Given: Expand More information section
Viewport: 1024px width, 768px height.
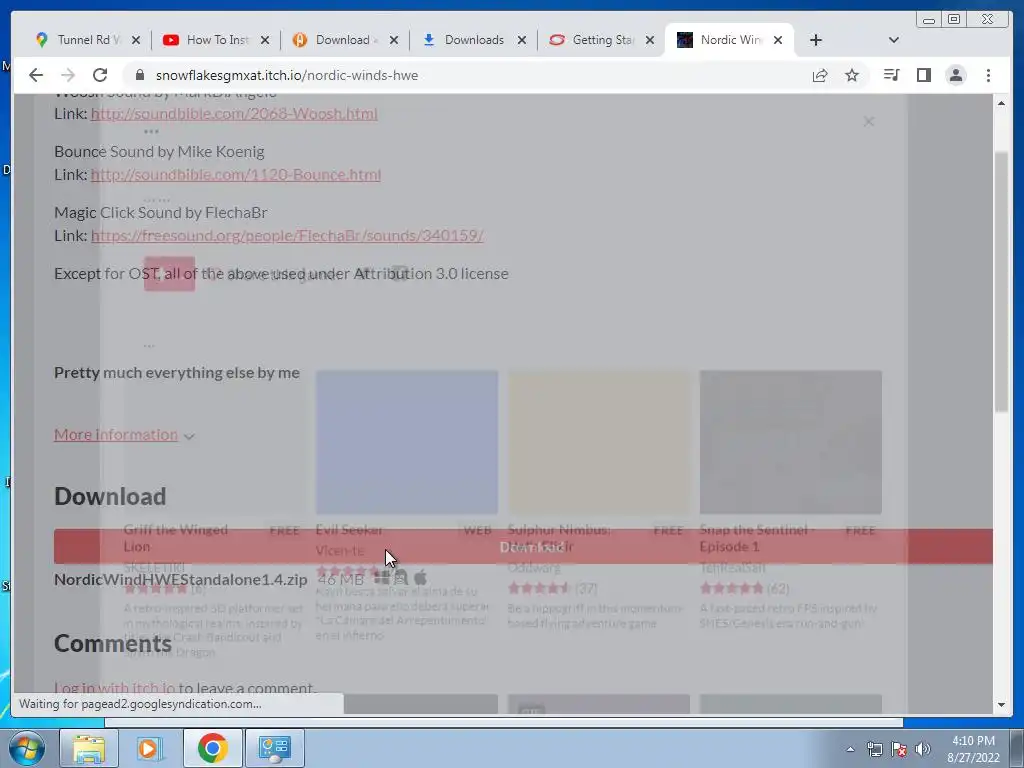Looking at the screenshot, I should point(124,435).
